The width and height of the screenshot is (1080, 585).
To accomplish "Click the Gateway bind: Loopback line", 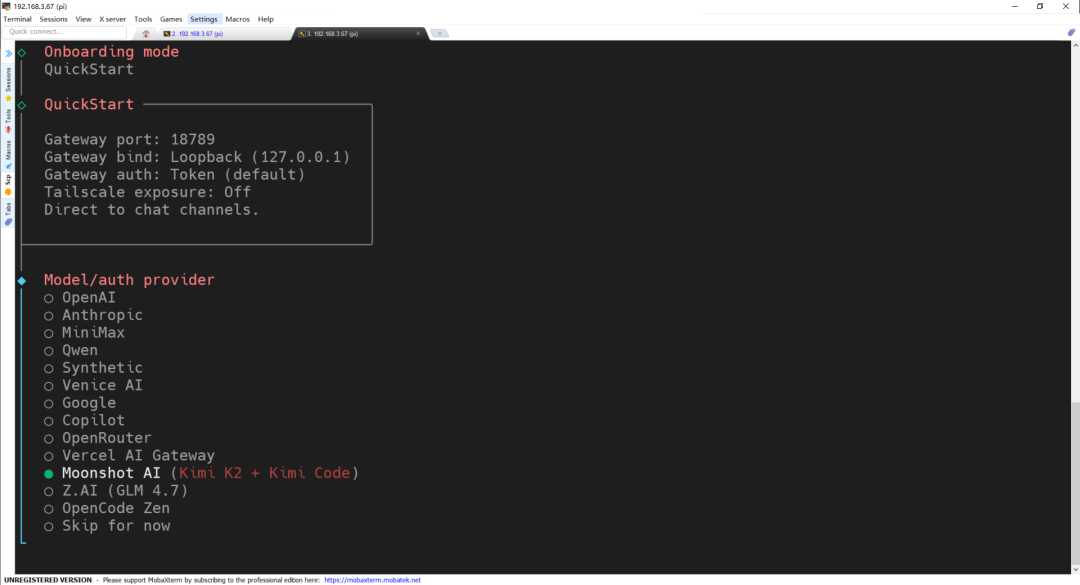I will point(197,157).
